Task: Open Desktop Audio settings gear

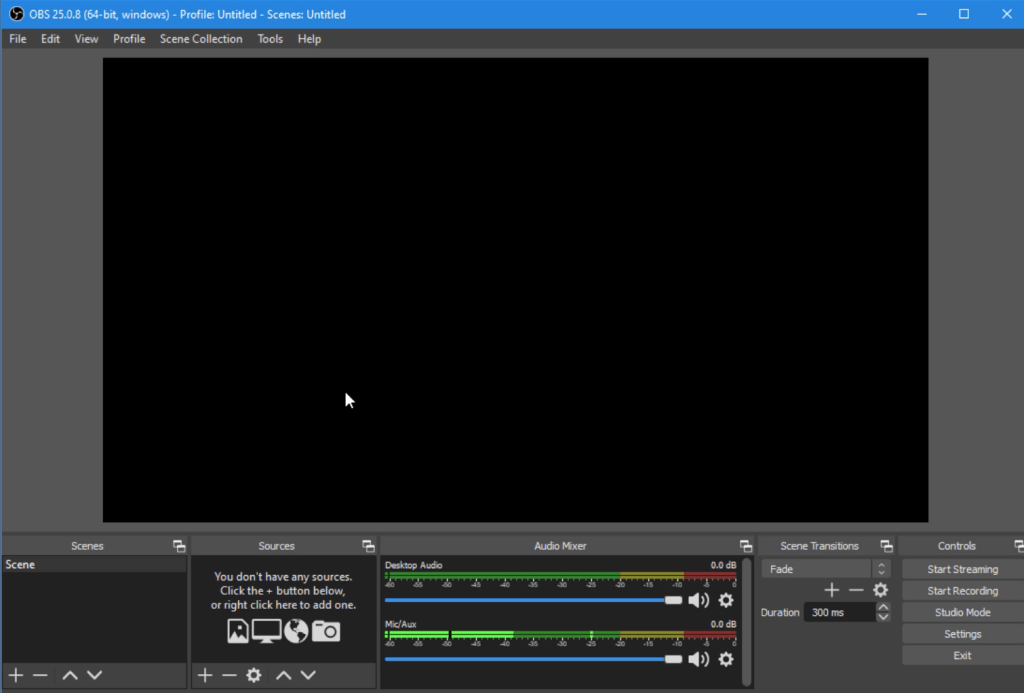Action: pyautogui.click(x=726, y=600)
